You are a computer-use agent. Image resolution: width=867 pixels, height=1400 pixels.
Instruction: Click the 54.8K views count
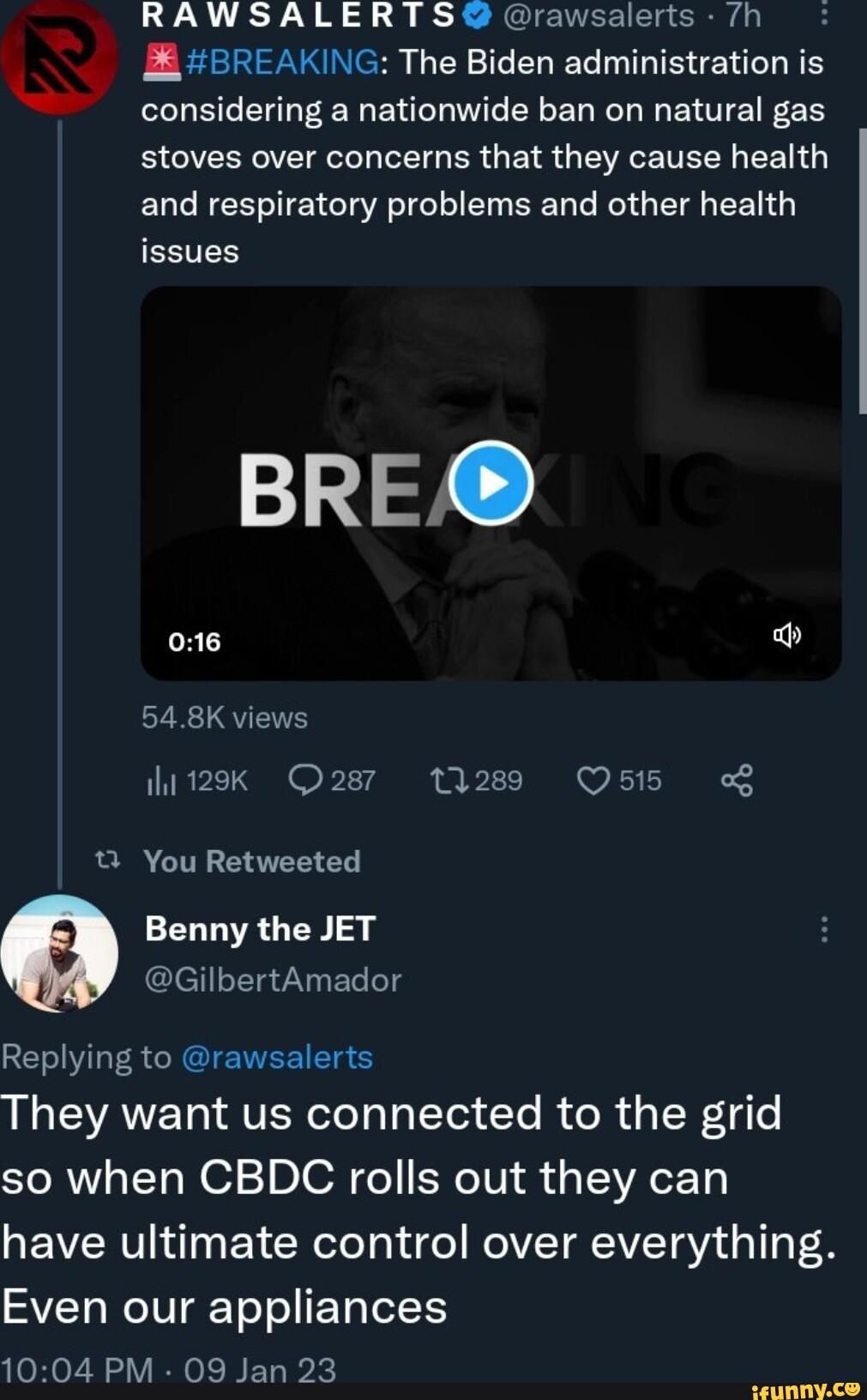pos(224,717)
